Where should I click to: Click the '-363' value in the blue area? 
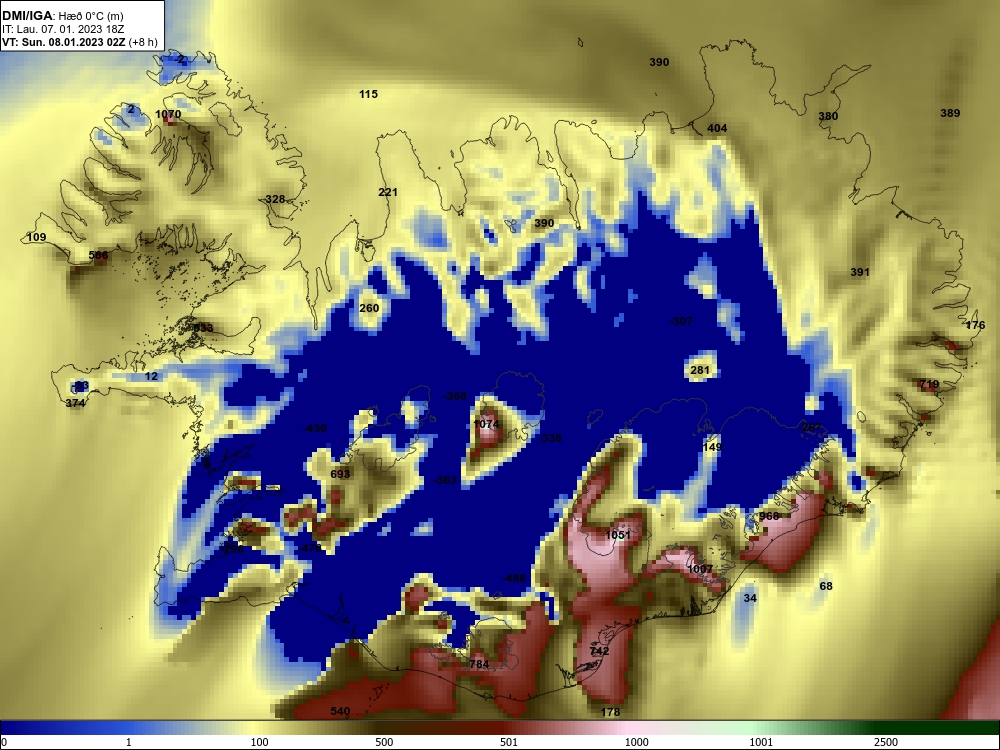point(445,480)
